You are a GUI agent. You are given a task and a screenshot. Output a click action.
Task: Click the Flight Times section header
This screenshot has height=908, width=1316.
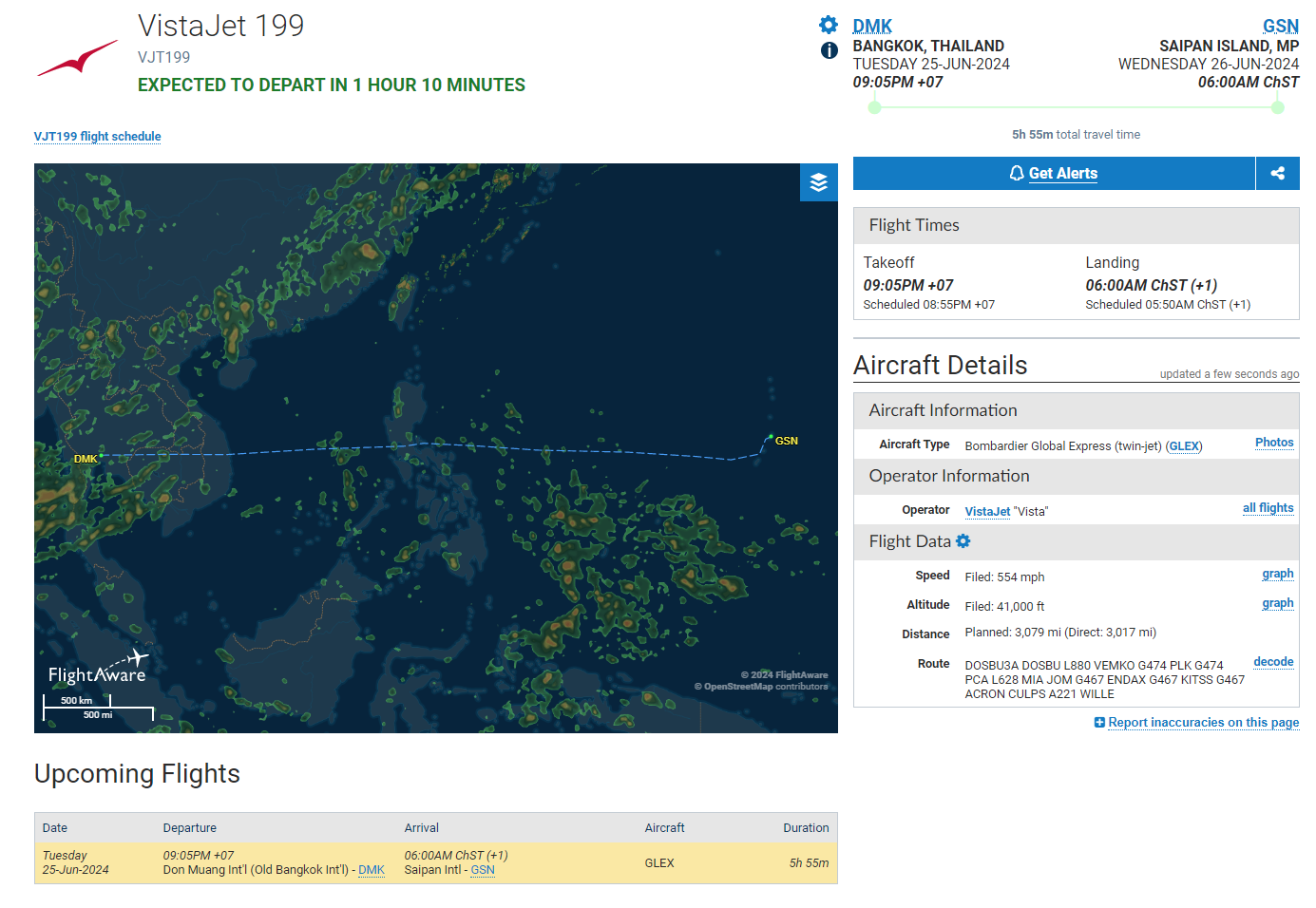(1077, 225)
